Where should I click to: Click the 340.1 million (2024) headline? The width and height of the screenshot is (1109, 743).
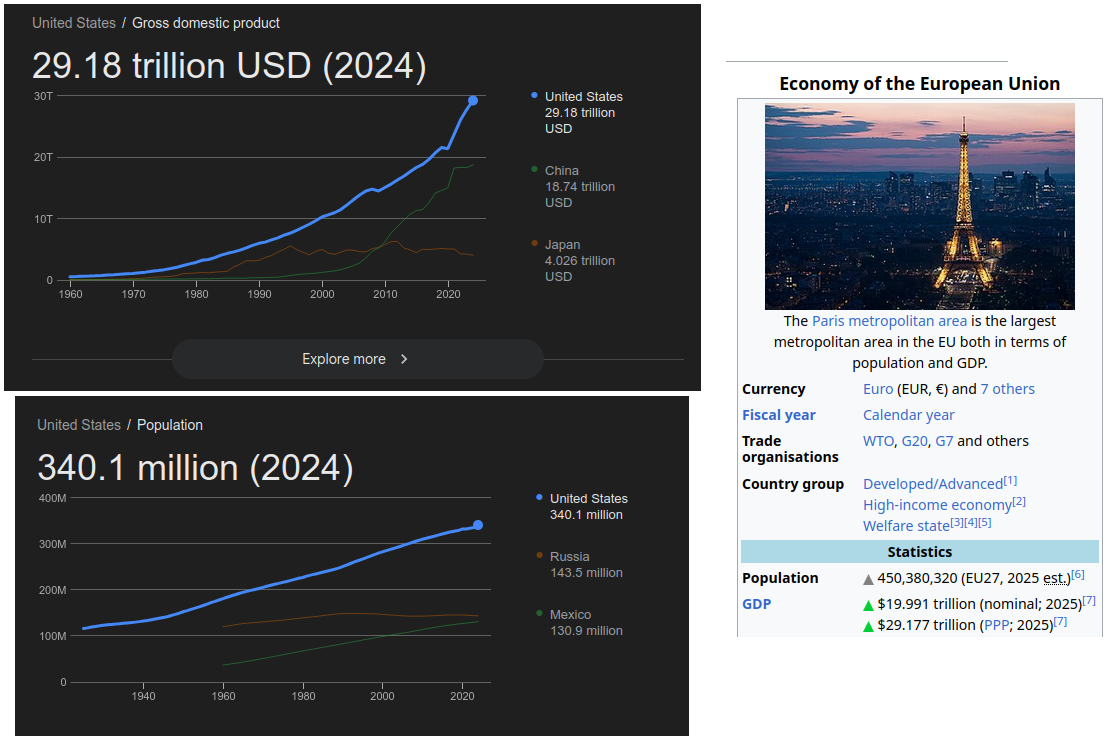[195, 468]
